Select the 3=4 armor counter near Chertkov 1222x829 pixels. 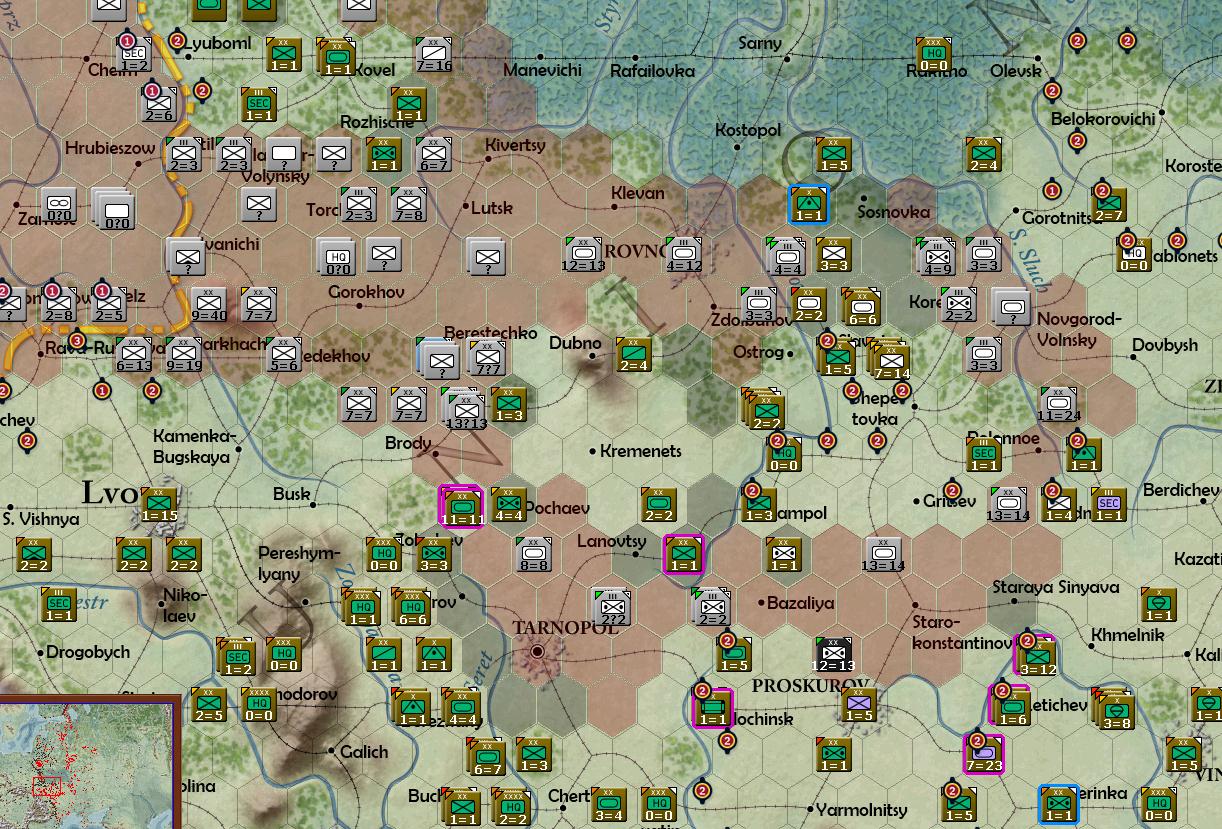[609, 804]
